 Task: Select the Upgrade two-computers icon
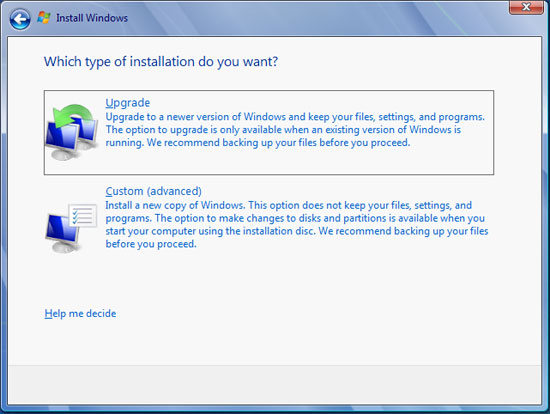pos(72,132)
